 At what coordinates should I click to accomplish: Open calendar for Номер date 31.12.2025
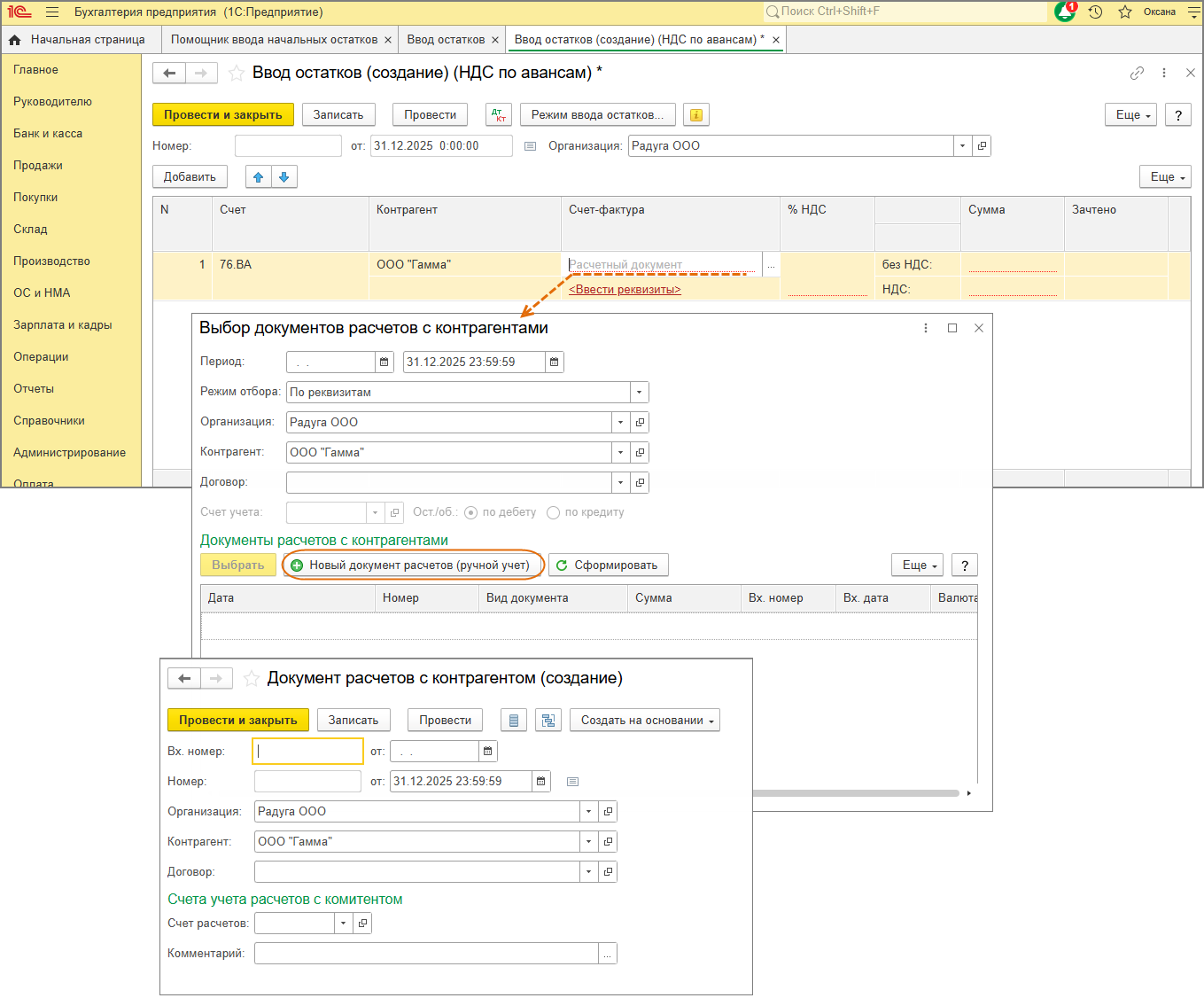[541, 782]
